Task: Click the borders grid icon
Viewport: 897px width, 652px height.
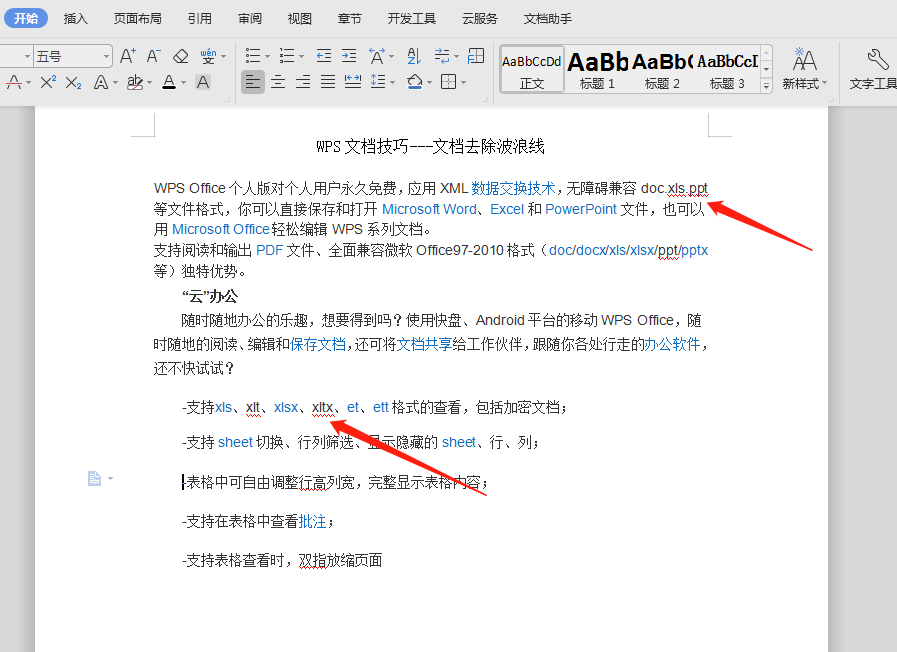Action: tap(448, 82)
